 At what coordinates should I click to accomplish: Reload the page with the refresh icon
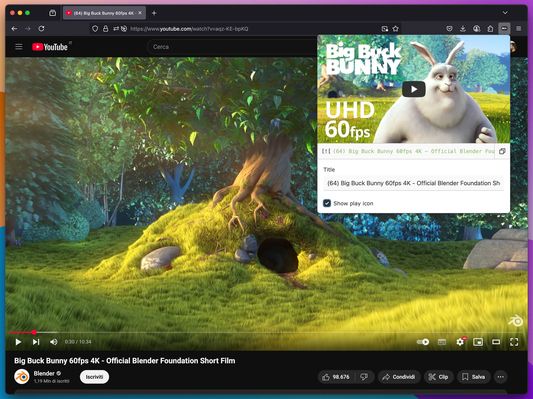click(41, 29)
